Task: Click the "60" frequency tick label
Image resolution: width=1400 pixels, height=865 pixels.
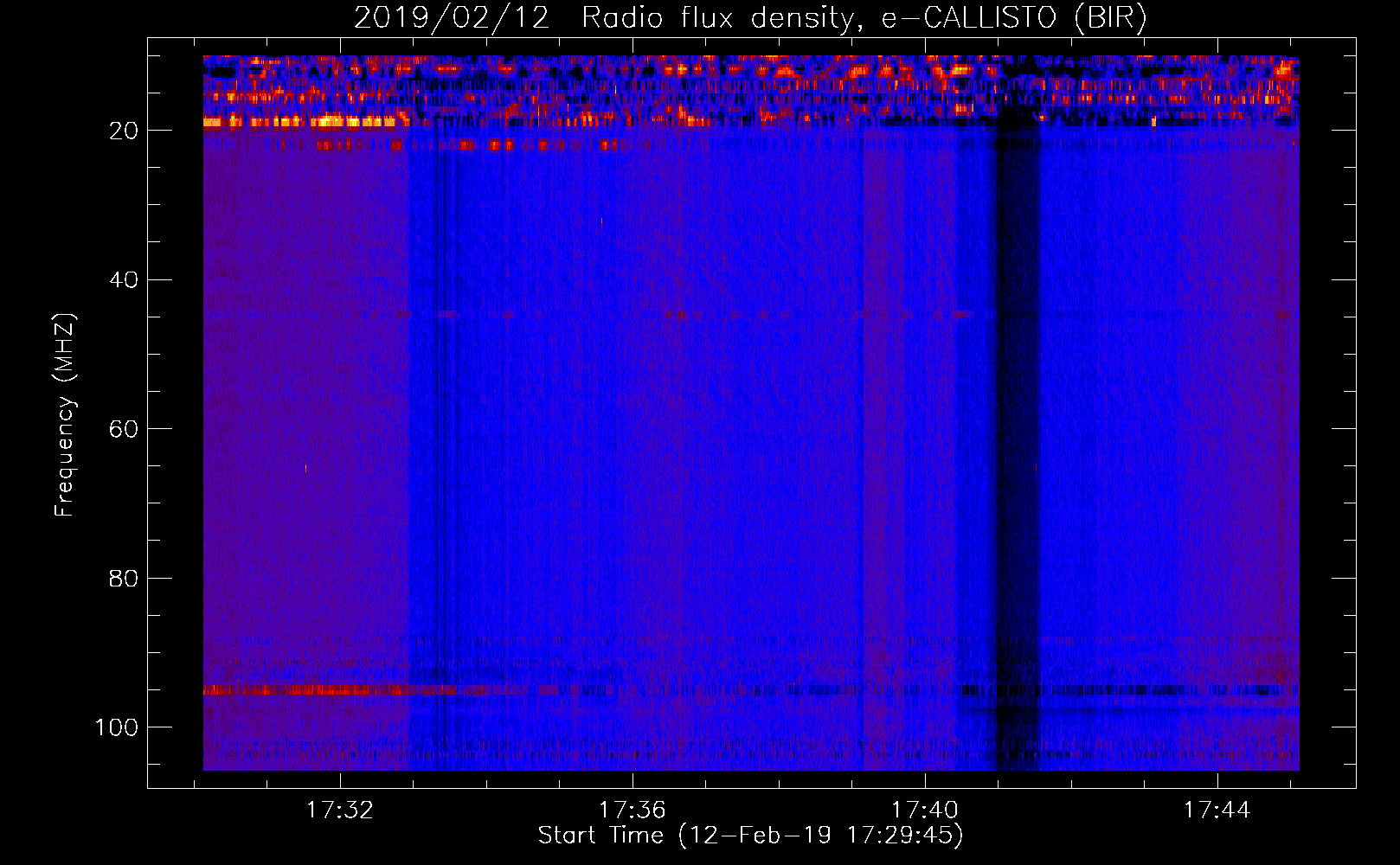Action: tap(124, 429)
